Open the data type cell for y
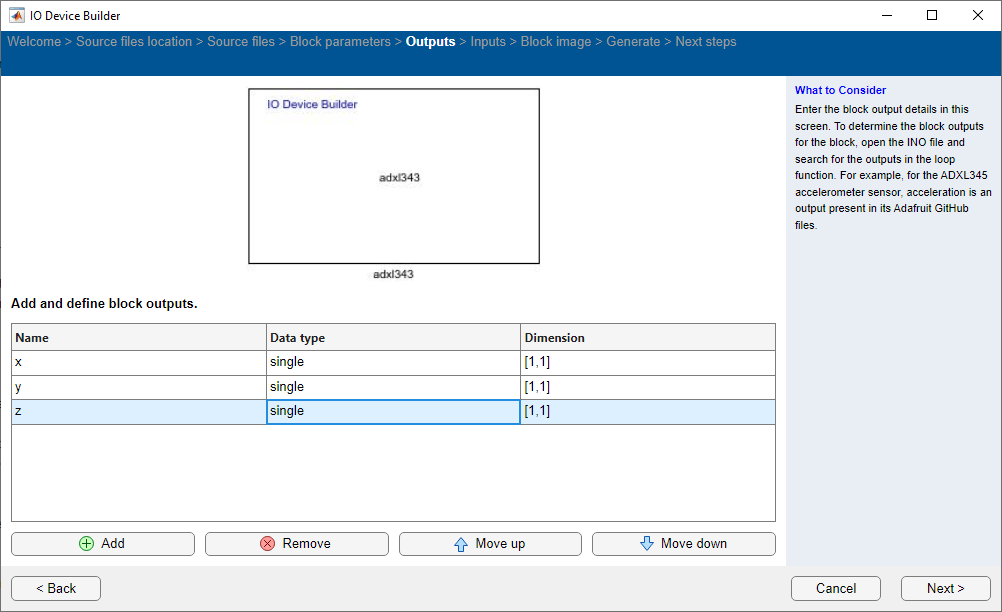Viewport: 1002px width, 612px height. click(x=393, y=387)
